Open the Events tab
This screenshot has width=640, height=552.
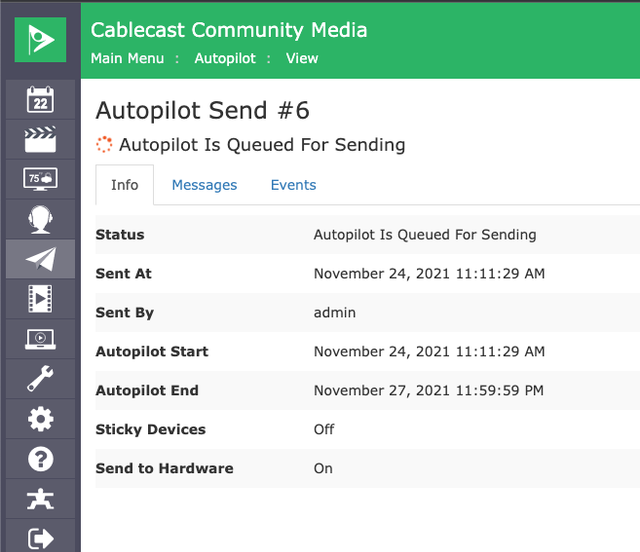(293, 185)
